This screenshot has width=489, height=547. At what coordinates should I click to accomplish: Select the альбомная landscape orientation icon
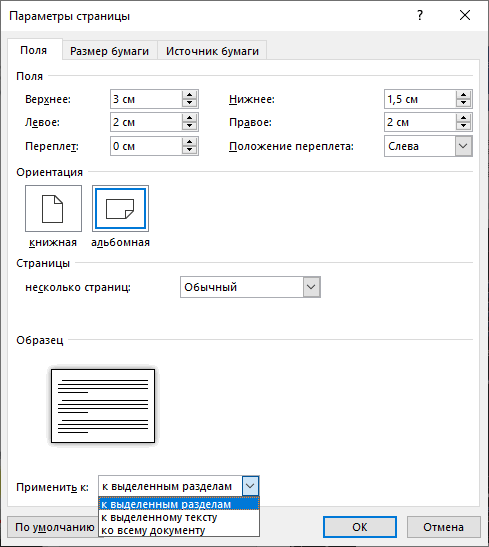click(x=120, y=209)
